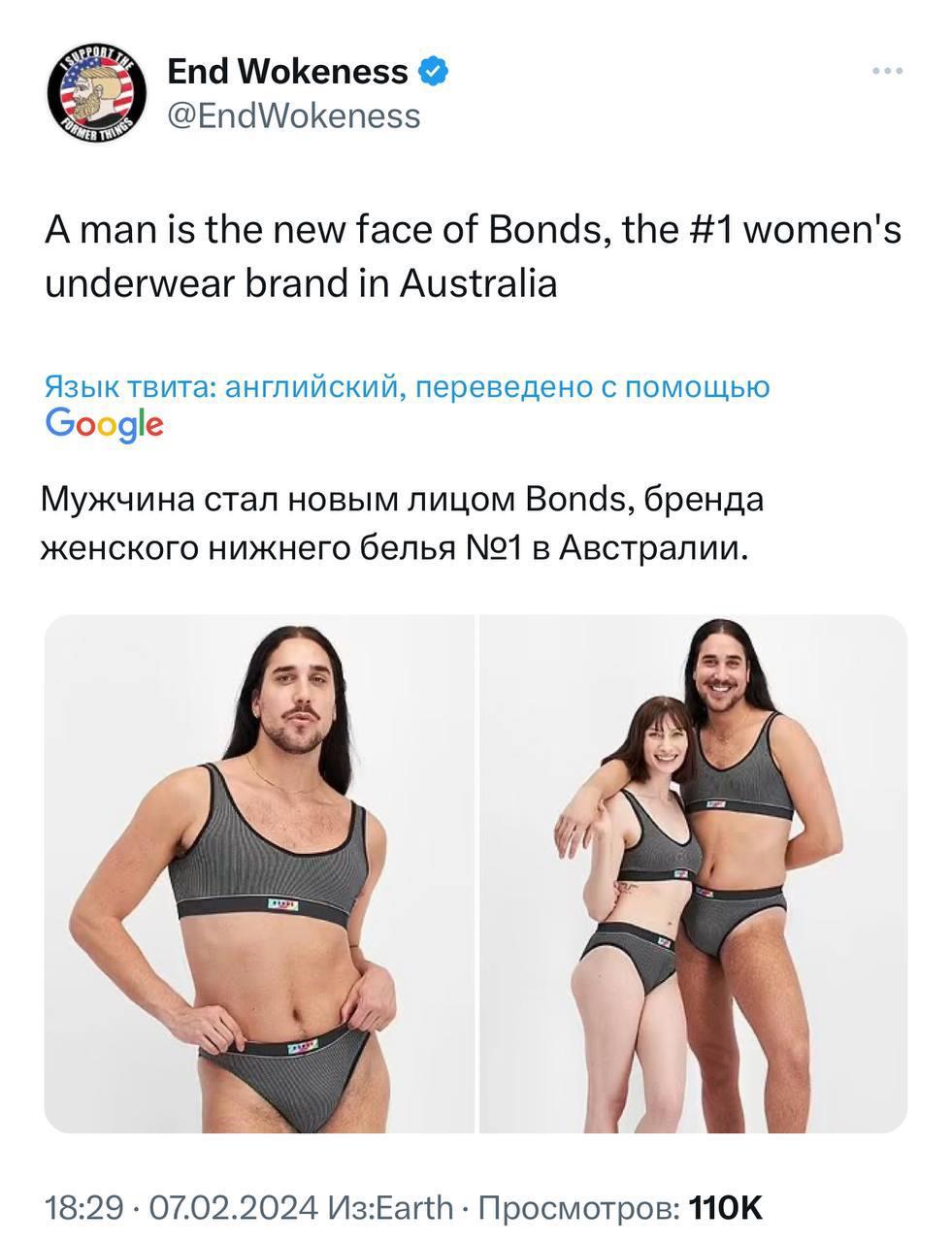Click the Из:Earth location label
This screenshot has height=1242, width=952.
(391, 1208)
